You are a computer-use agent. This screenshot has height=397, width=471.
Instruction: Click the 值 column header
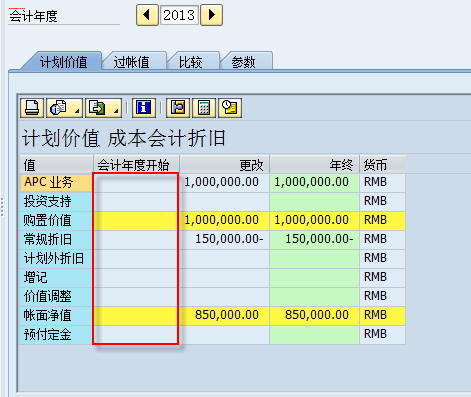56,165
